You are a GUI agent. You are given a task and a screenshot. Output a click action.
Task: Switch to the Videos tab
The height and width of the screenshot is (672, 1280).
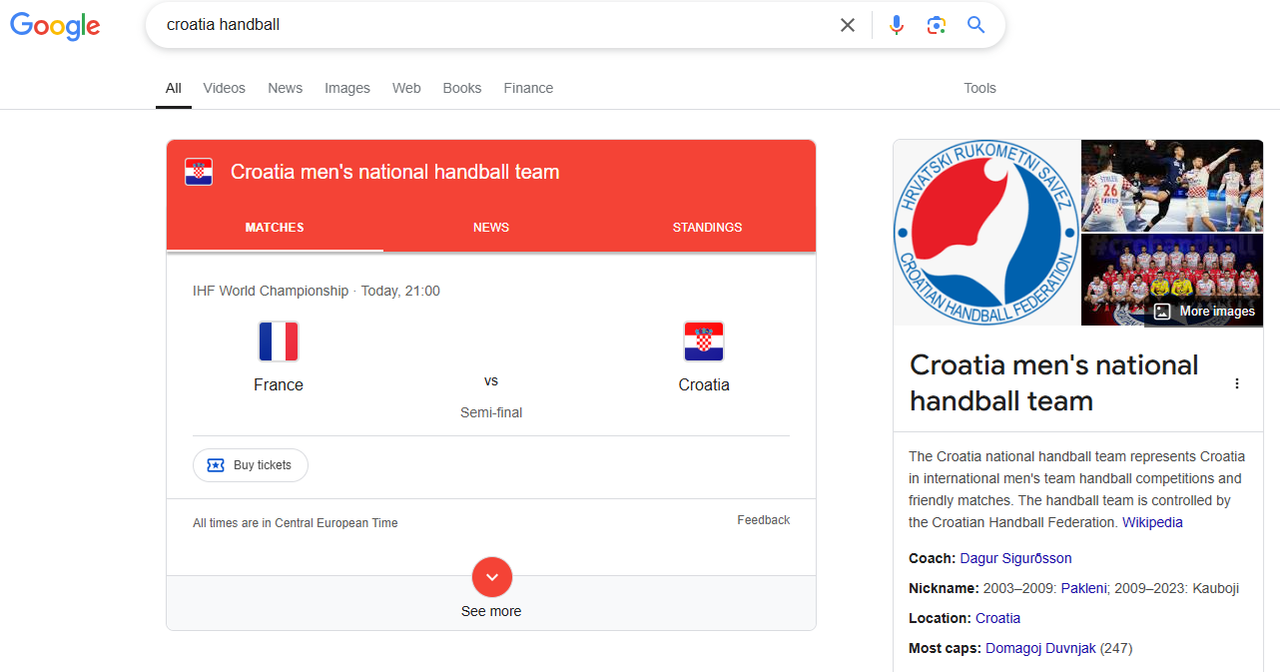(x=224, y=88)
